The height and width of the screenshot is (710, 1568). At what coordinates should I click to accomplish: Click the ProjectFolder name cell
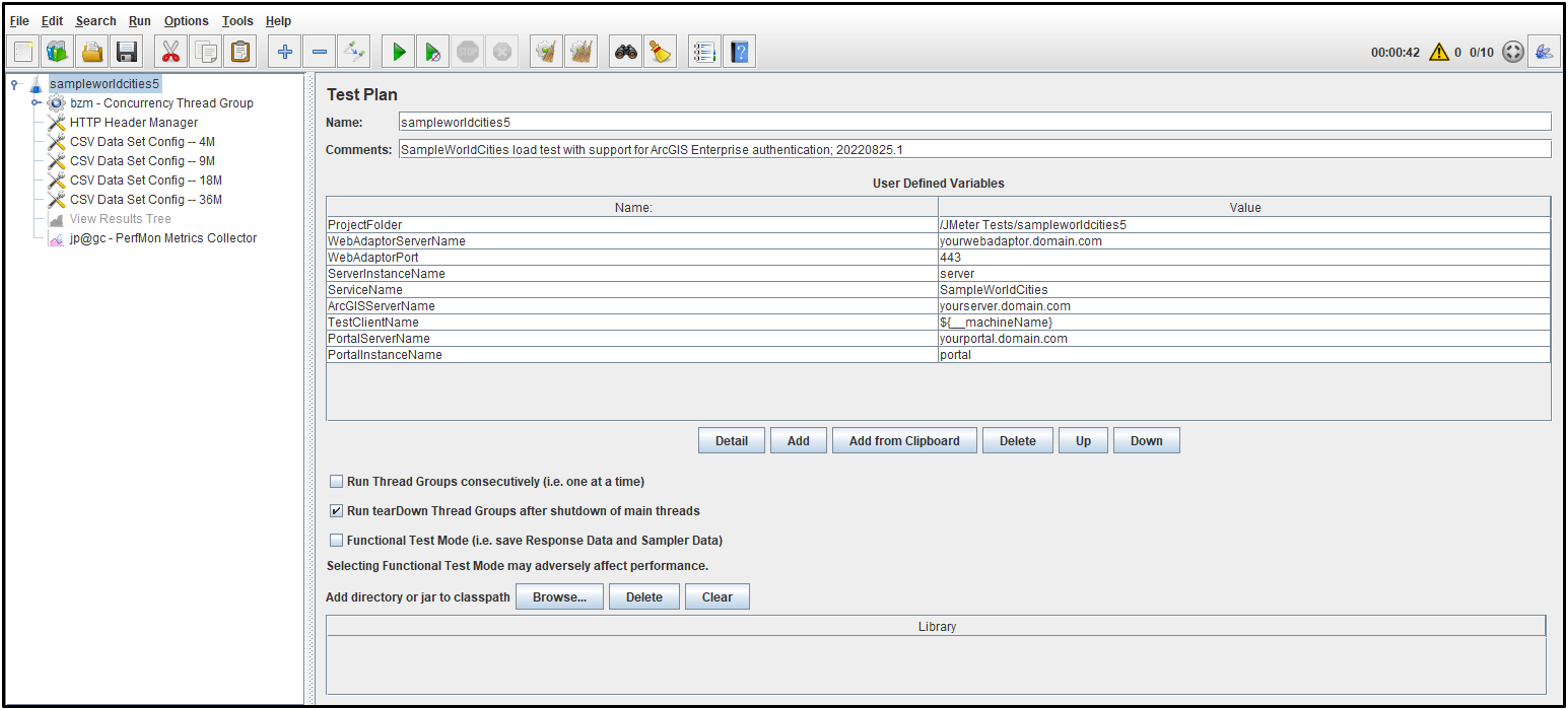coord(632,225)
